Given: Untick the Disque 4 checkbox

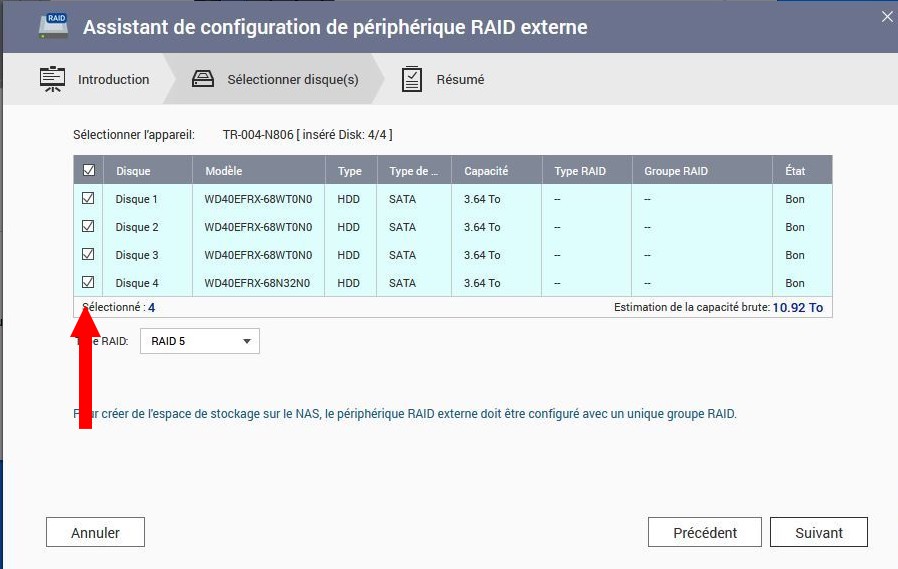Looking at the screenshot, I should click(88, 283).
